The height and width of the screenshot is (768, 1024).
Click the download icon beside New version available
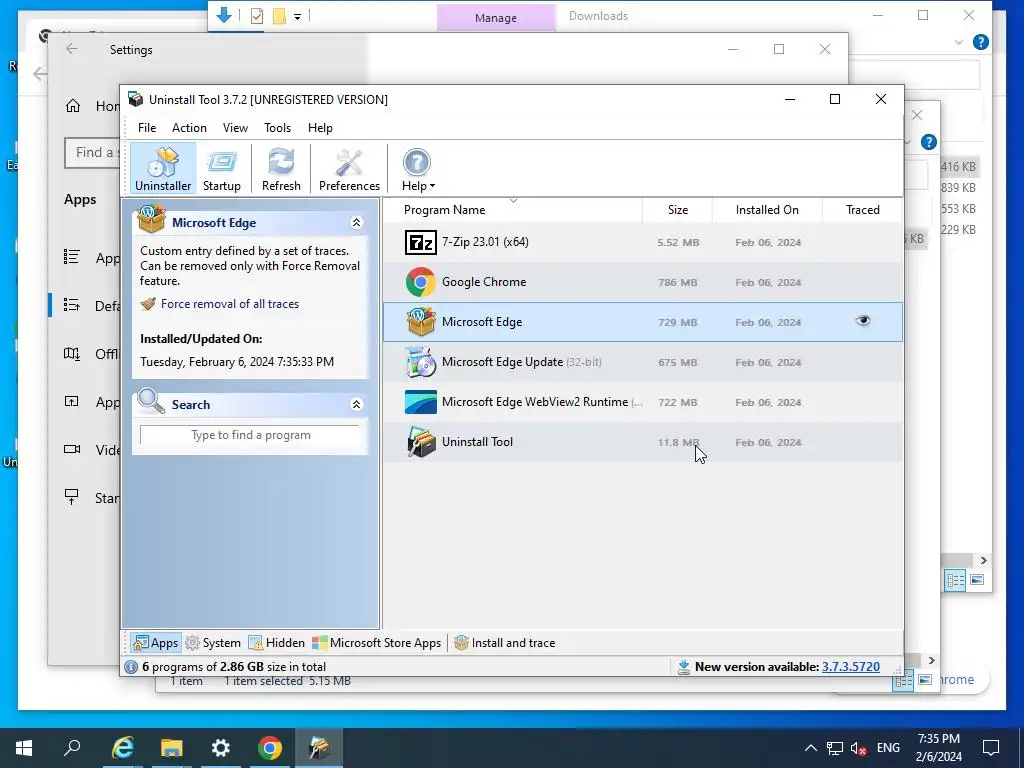tap(684, 667)
